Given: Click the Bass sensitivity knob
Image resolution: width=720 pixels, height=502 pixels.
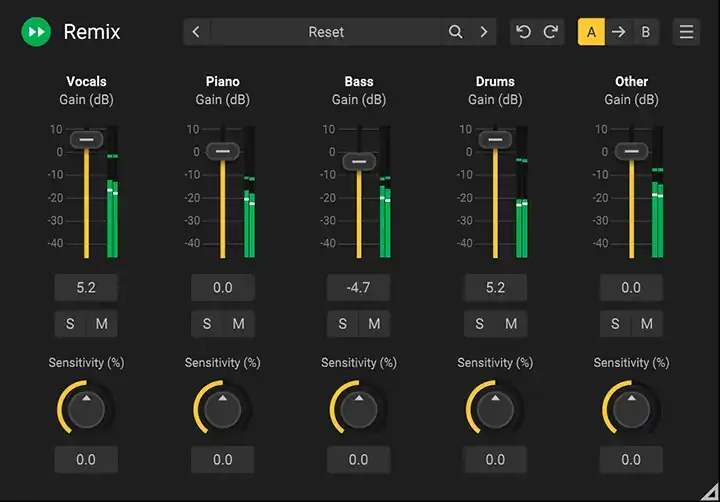Looking at the screenshot, I should pyautogui.click(x=359, y=409).
